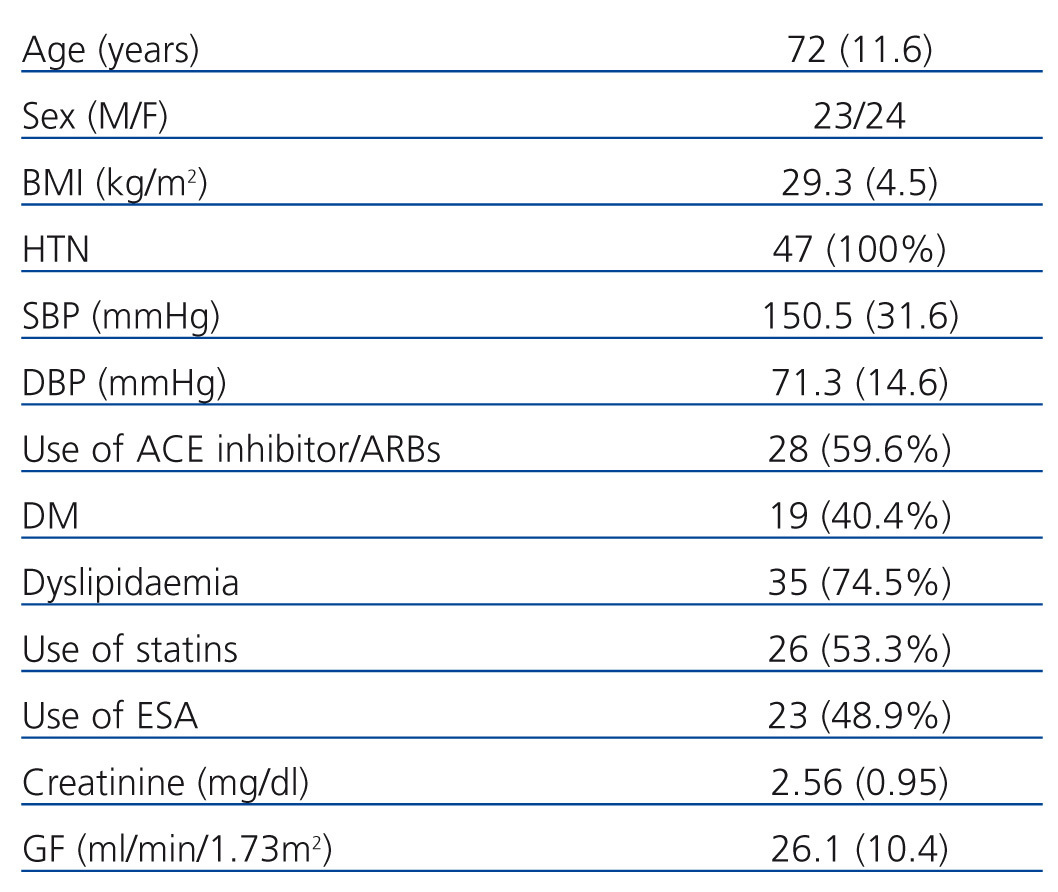
Task: Click the SBP (mmHg) label
Action: pyautogui.click(x=121, y=316)
